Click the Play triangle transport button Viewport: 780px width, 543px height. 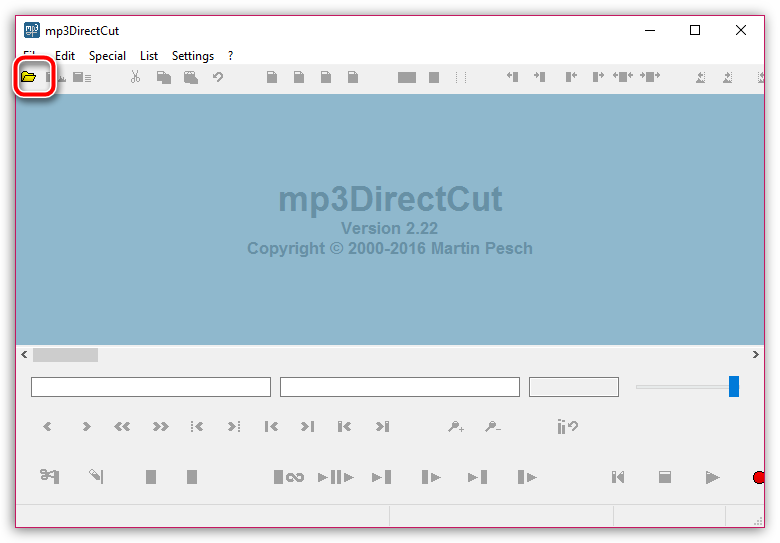712,477
